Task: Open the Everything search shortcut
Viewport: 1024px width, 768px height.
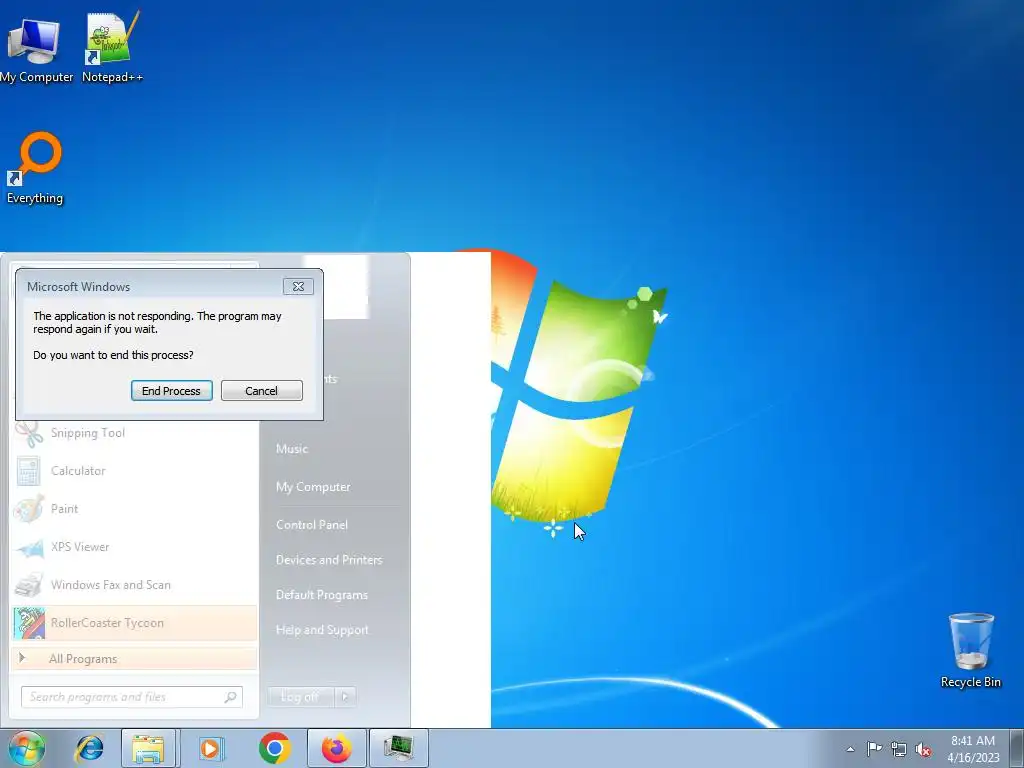Action: [x=35, y=168]
